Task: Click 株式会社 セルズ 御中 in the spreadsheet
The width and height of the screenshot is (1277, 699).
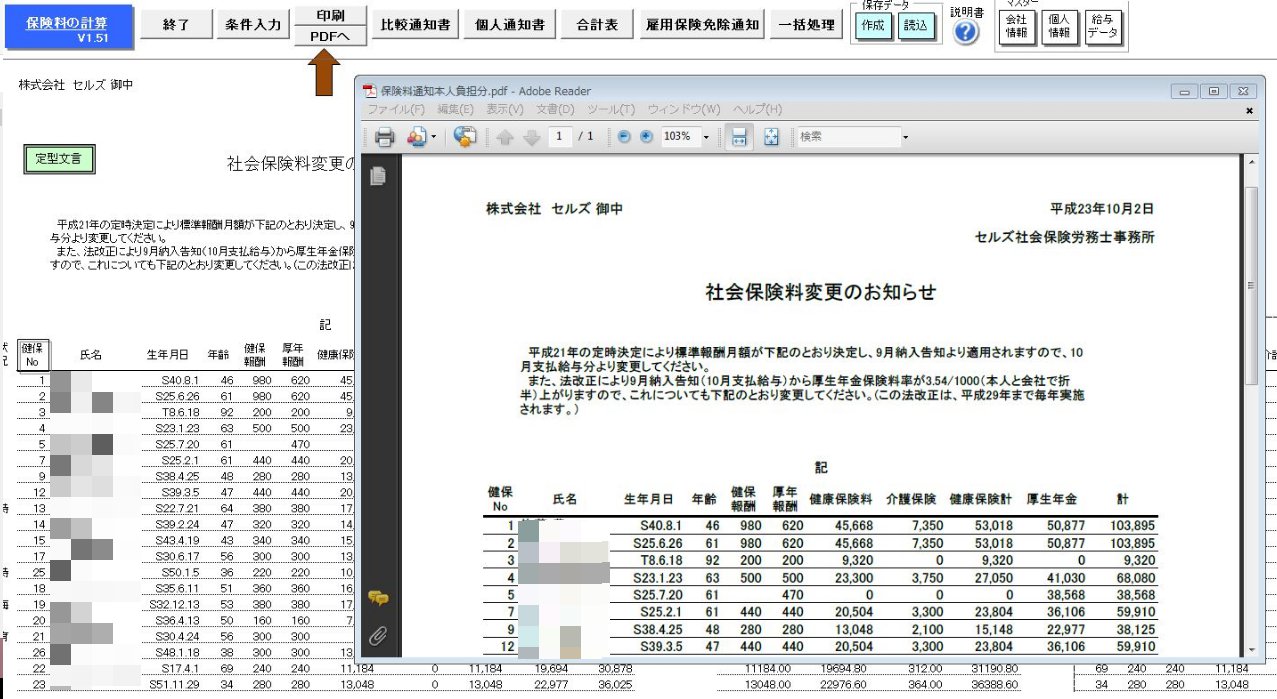Action: click(x=76, y=85)
